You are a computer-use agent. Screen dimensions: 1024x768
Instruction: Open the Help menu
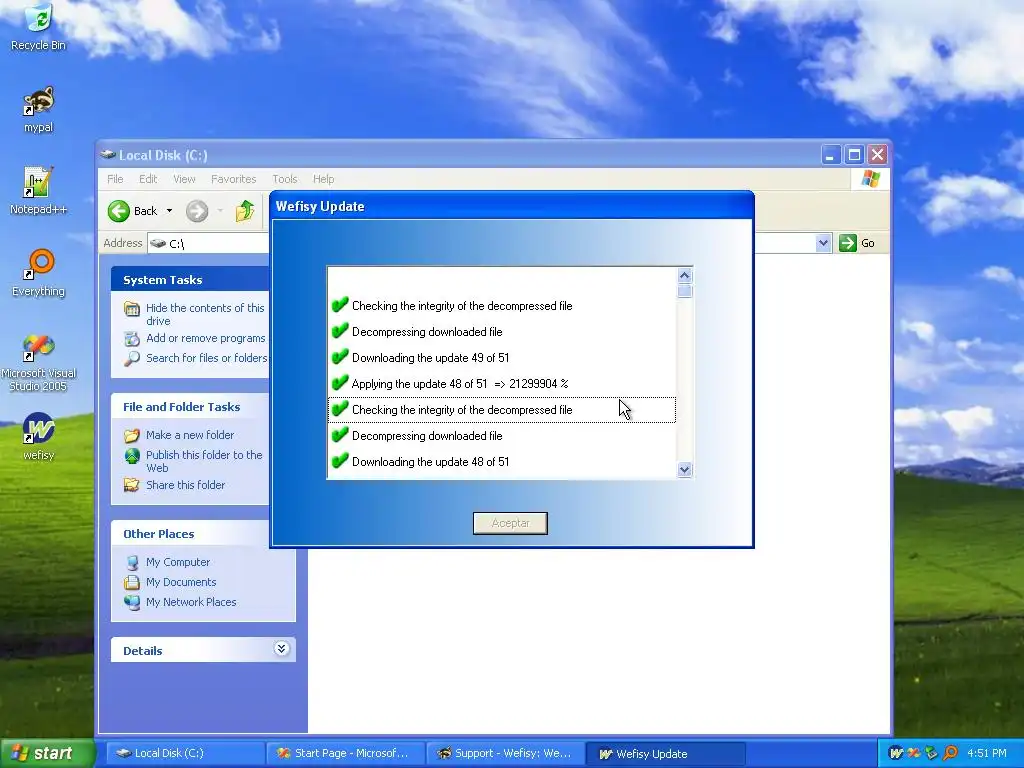pos(323,179)
